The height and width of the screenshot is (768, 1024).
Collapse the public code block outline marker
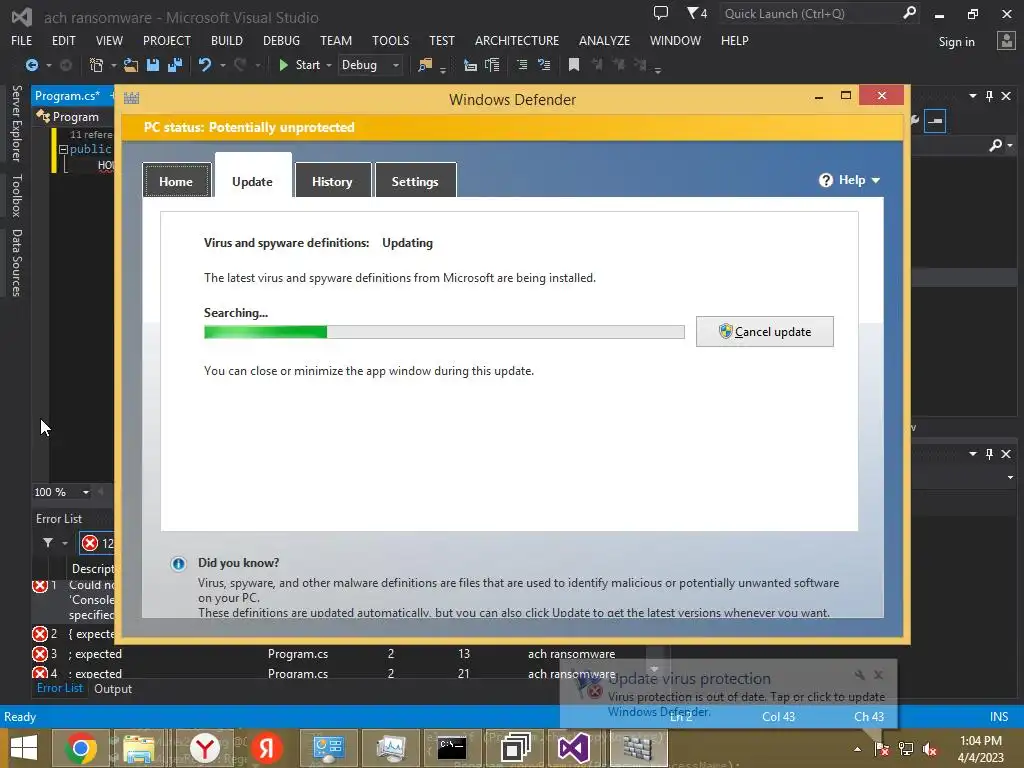click(x=63, y=150)
